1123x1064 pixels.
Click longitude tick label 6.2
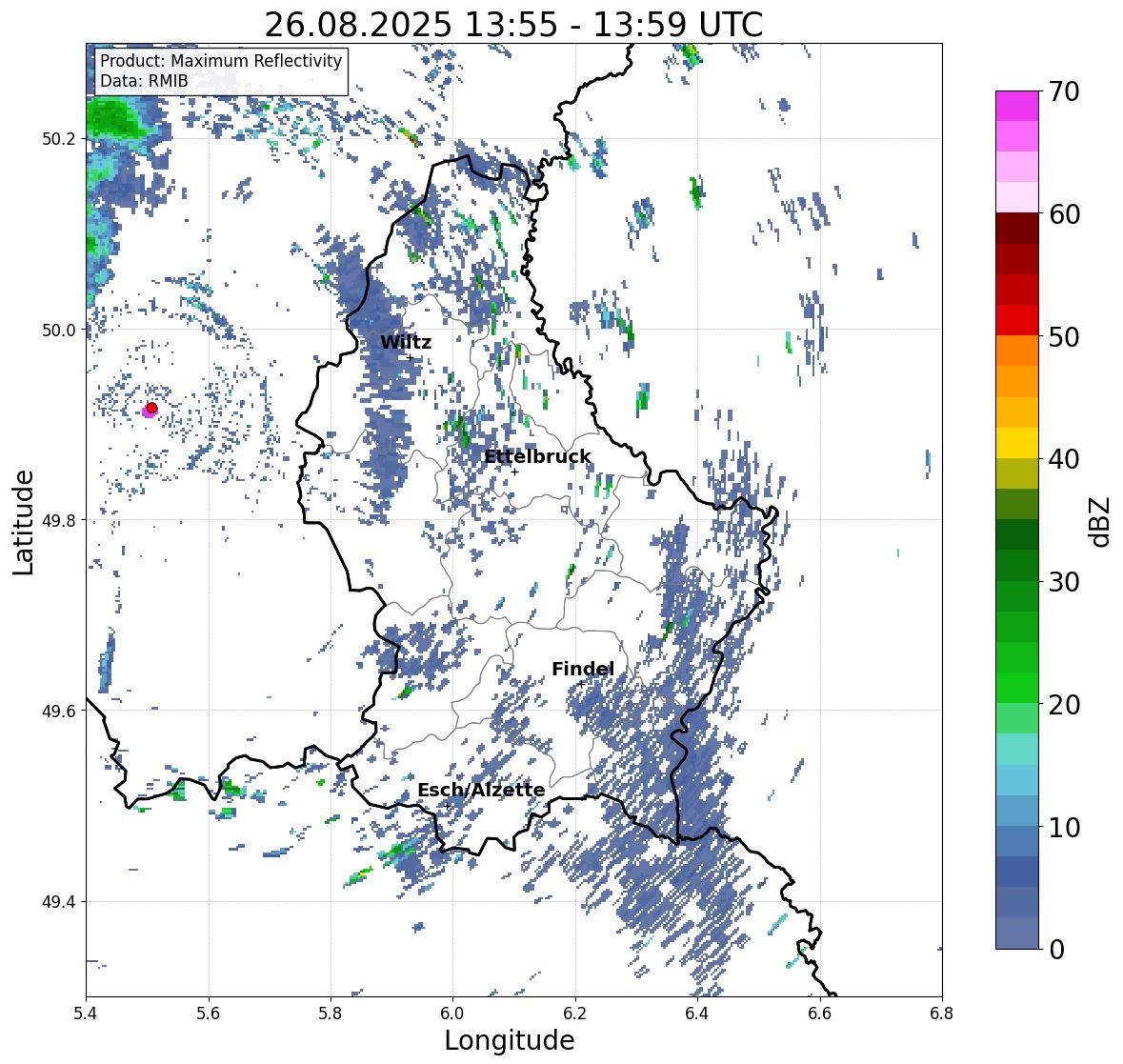click(x=575, y=1014)
